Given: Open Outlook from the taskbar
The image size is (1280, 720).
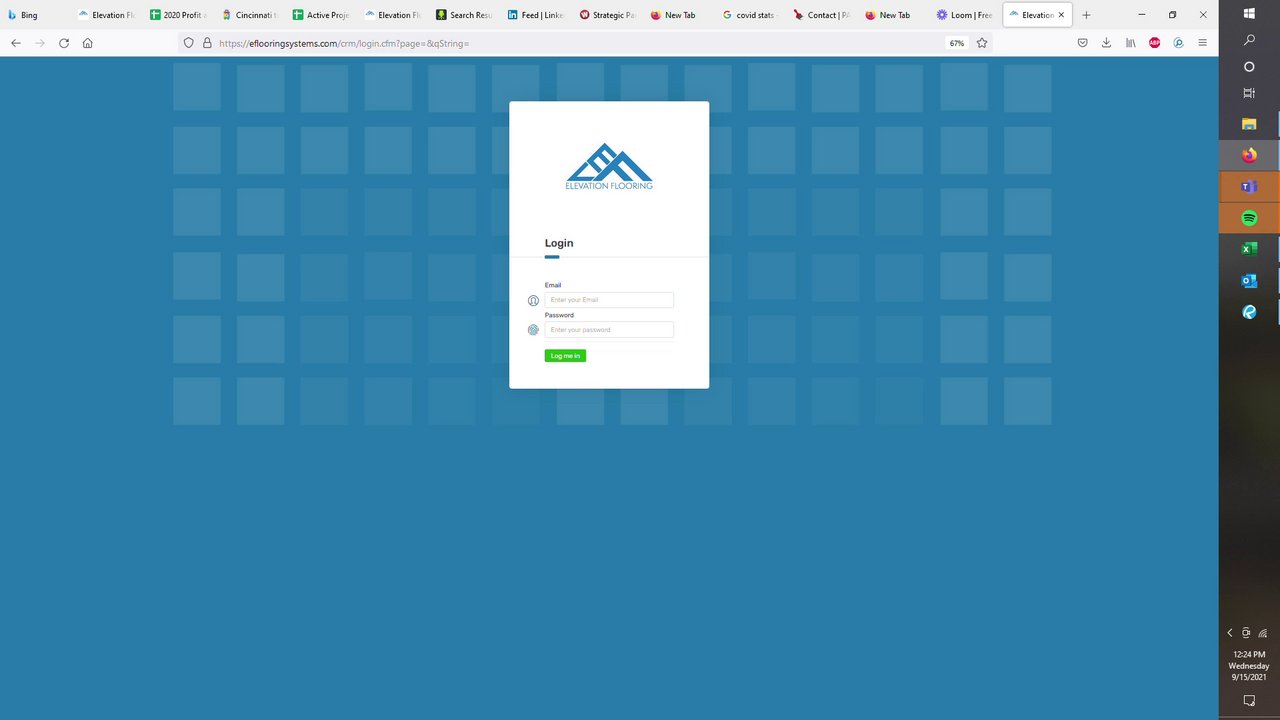Looking at the screenshot, I should pos(1249,281).
